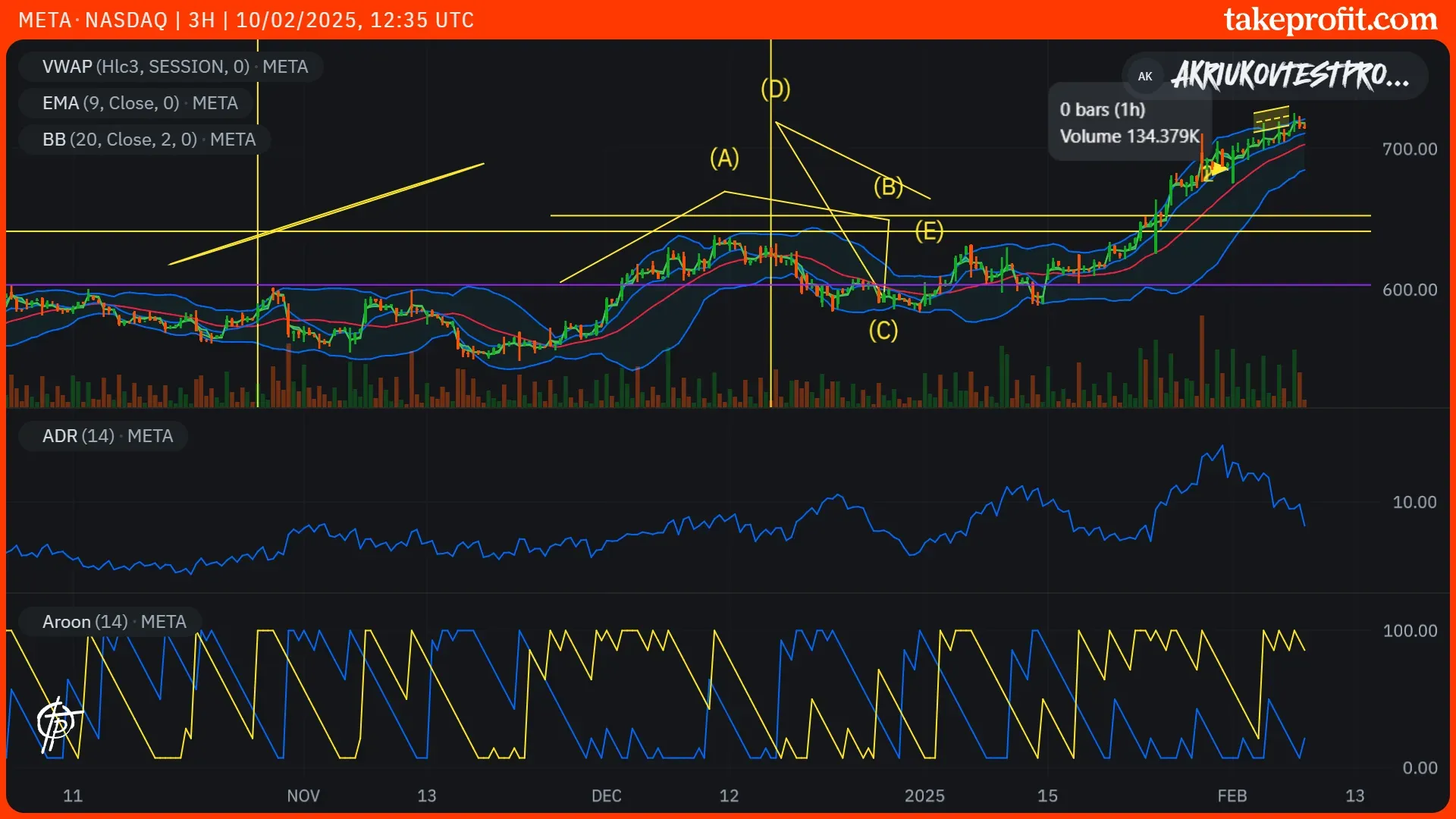
Task: Click the ADR (14) indicator label
Action: (107, 436)
